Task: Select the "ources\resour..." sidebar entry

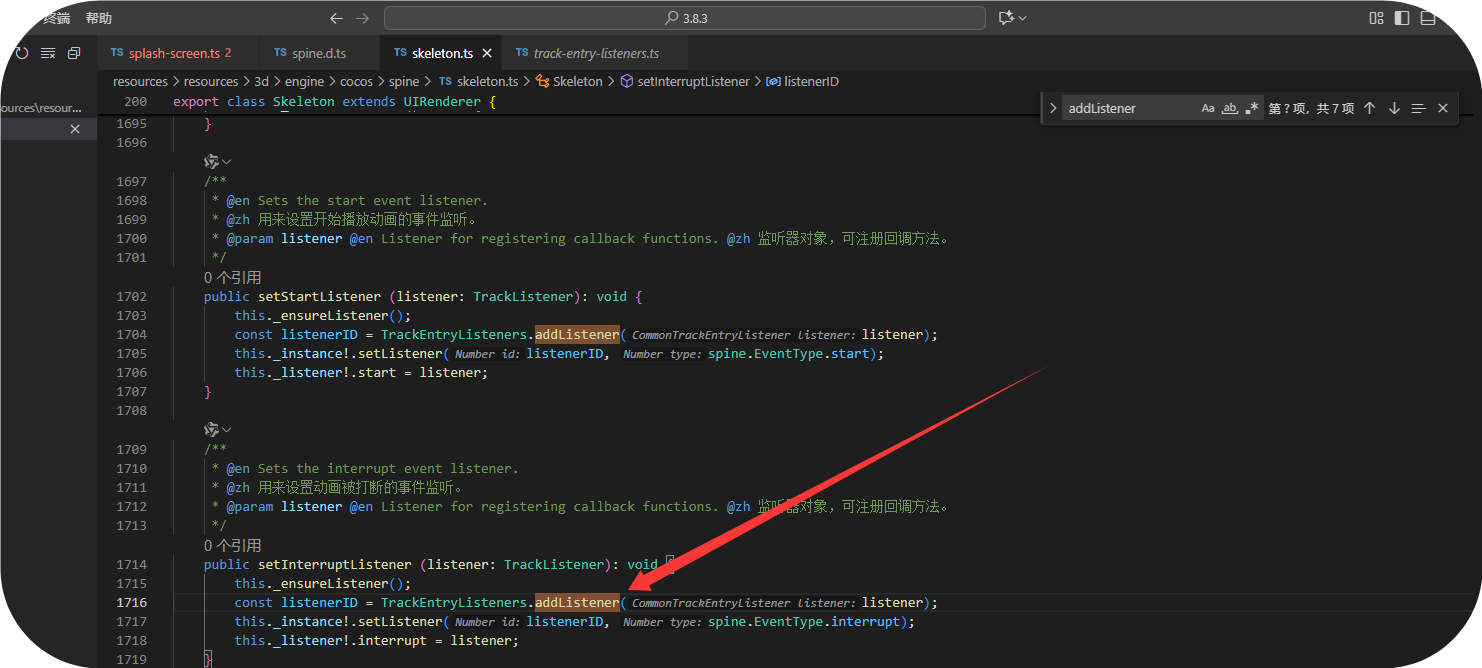Action: click(41, 108)
